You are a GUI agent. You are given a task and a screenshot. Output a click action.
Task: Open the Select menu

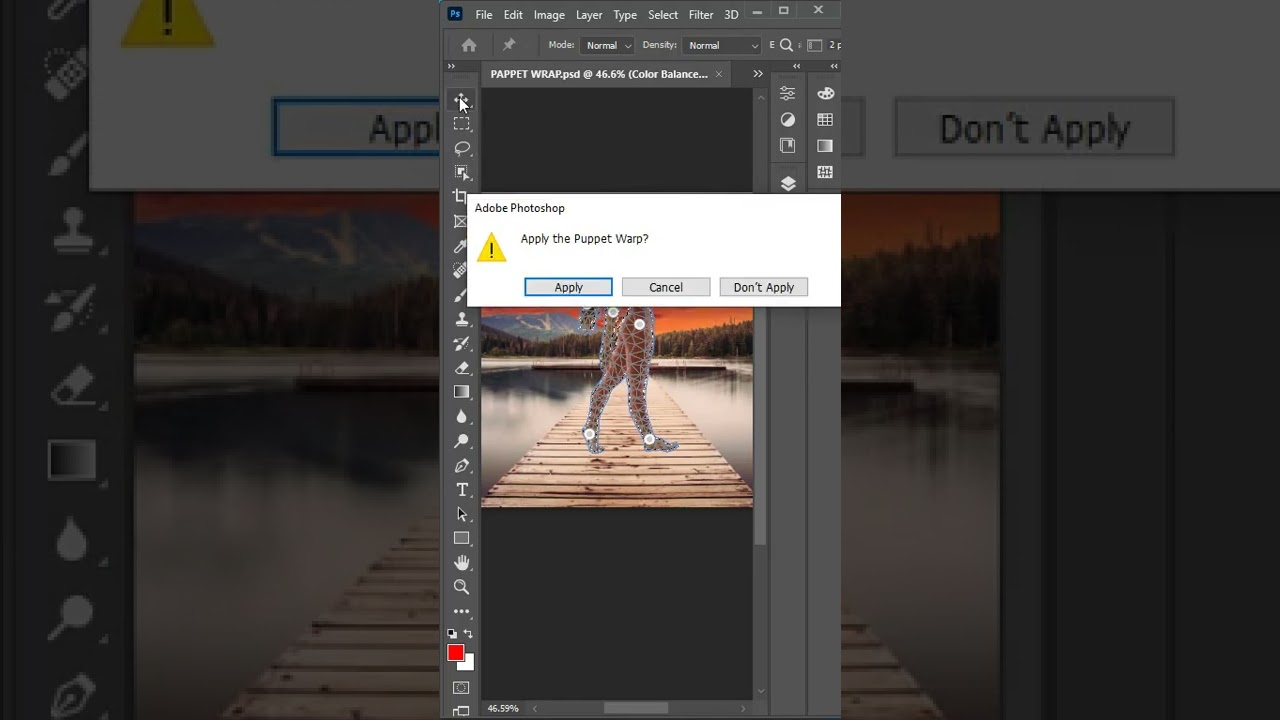click(x=663, y=15)
